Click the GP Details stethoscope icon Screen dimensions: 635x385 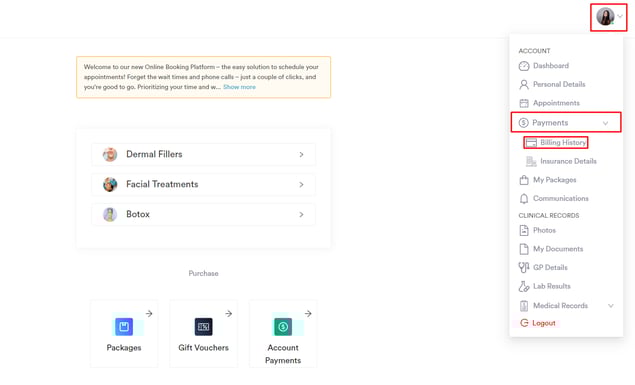tap(524, 268)
